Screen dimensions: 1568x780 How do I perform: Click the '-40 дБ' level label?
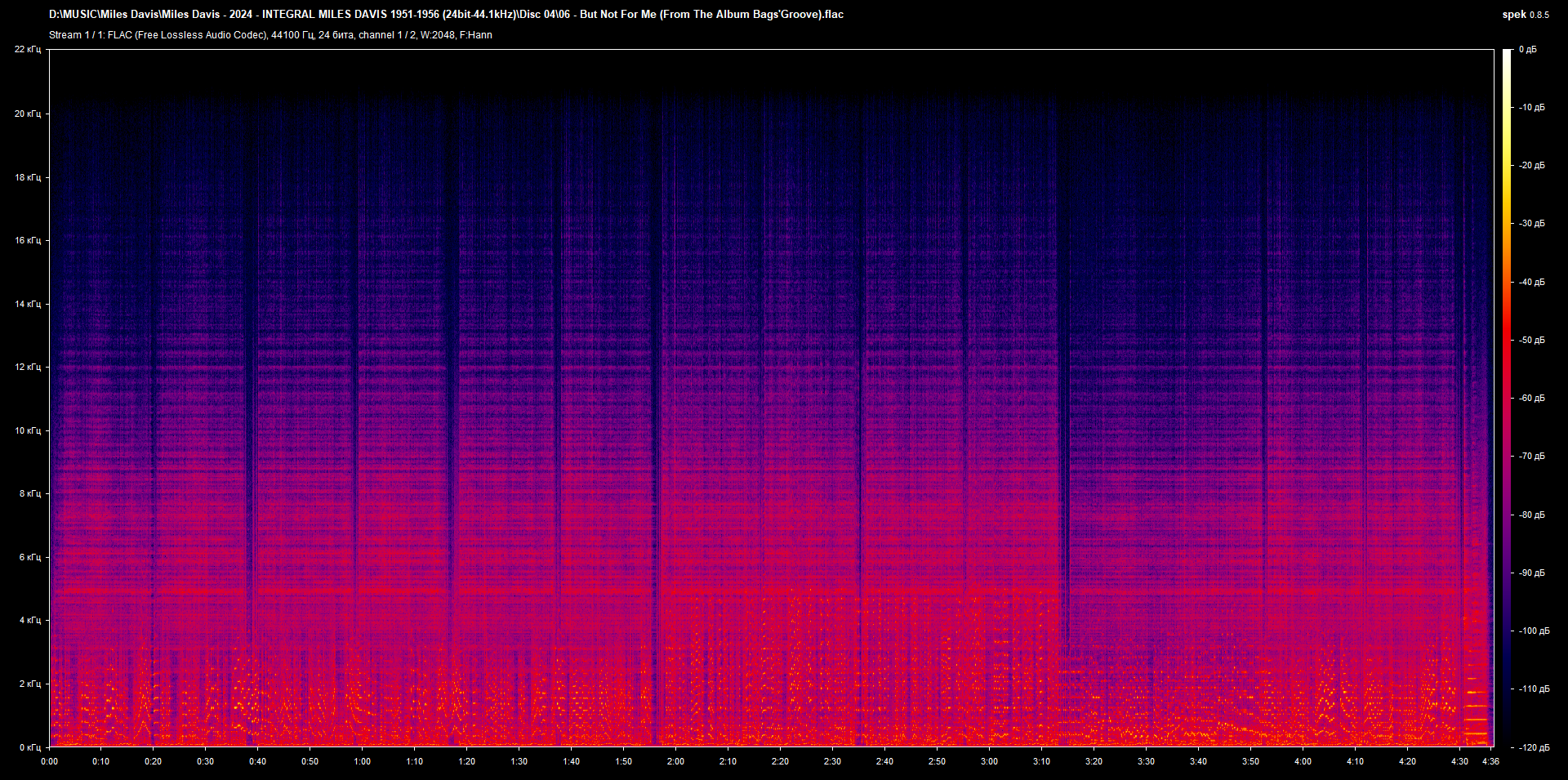tap(1531, 282)
